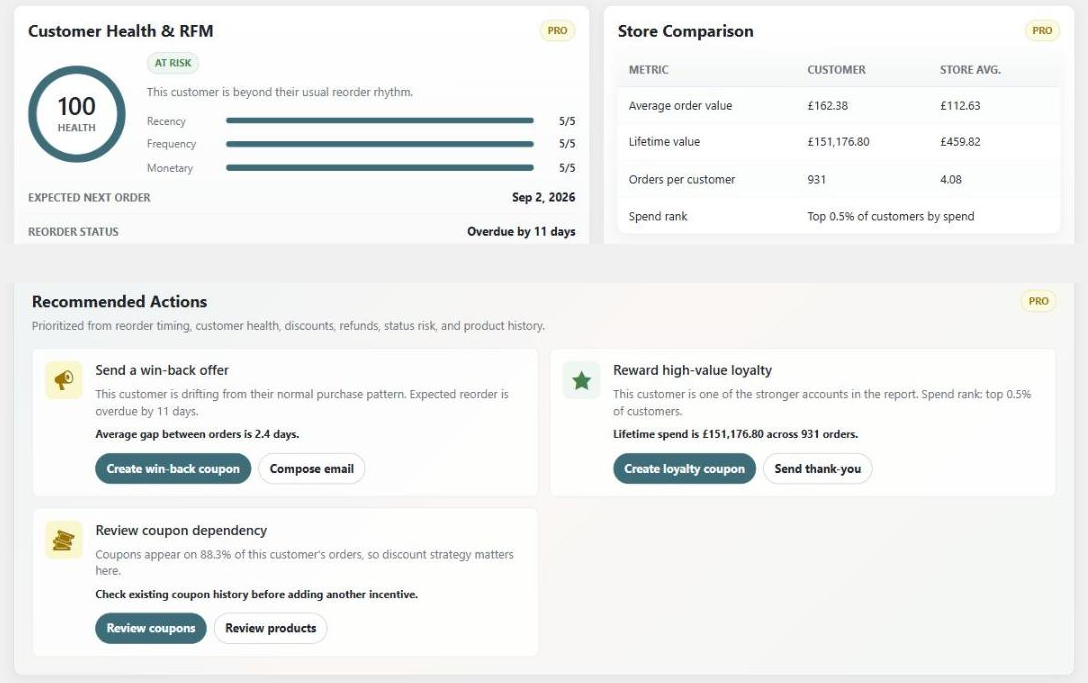Click the 'Prioritized from reorder timing' subtitle
1088x683 pixels.
click(x=288, y=326)
